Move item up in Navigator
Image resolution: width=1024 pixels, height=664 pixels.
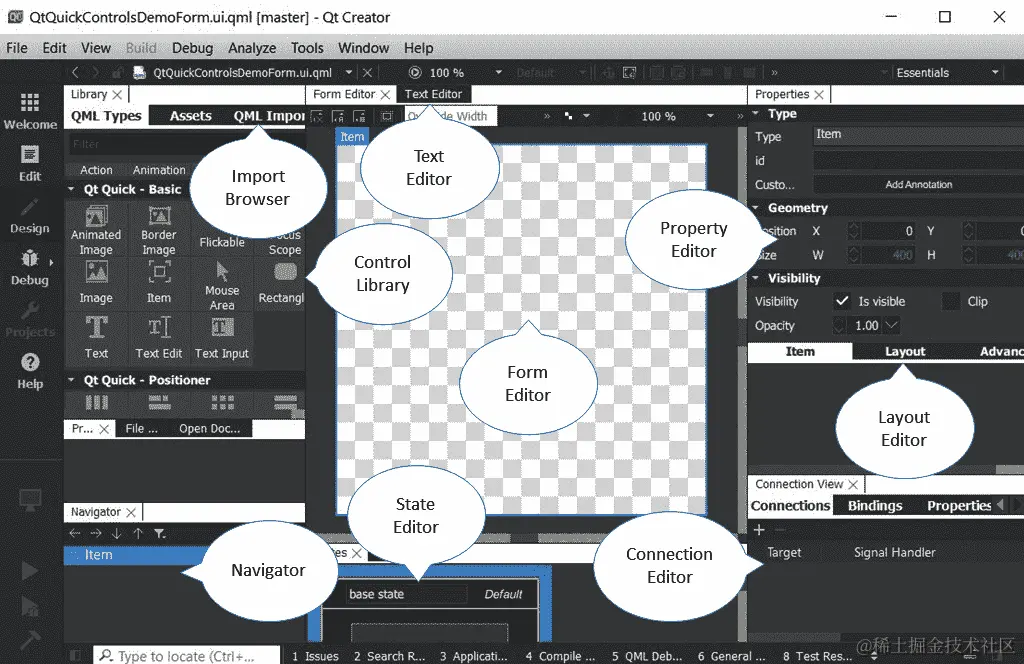pyautogui.click(x=138, y=533)
